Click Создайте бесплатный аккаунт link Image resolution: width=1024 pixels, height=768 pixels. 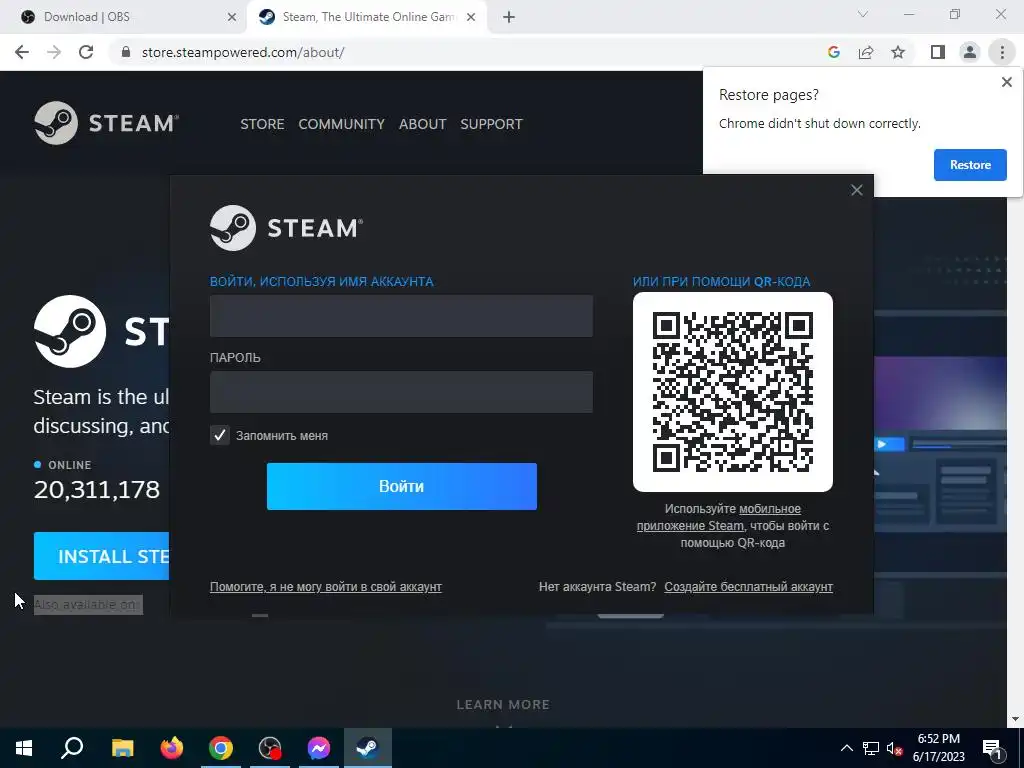748,586
